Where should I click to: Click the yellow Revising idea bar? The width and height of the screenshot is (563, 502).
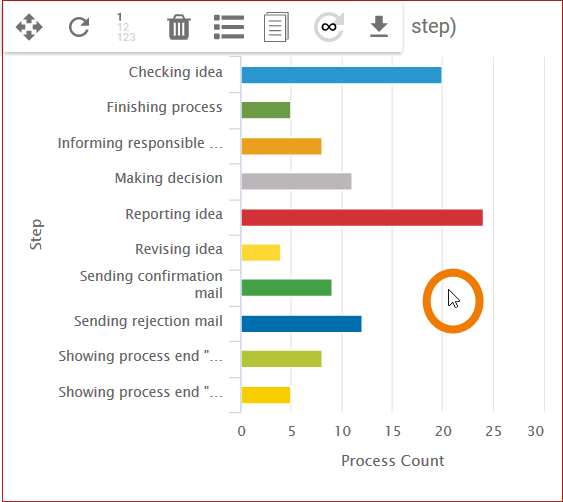point(261,252)
